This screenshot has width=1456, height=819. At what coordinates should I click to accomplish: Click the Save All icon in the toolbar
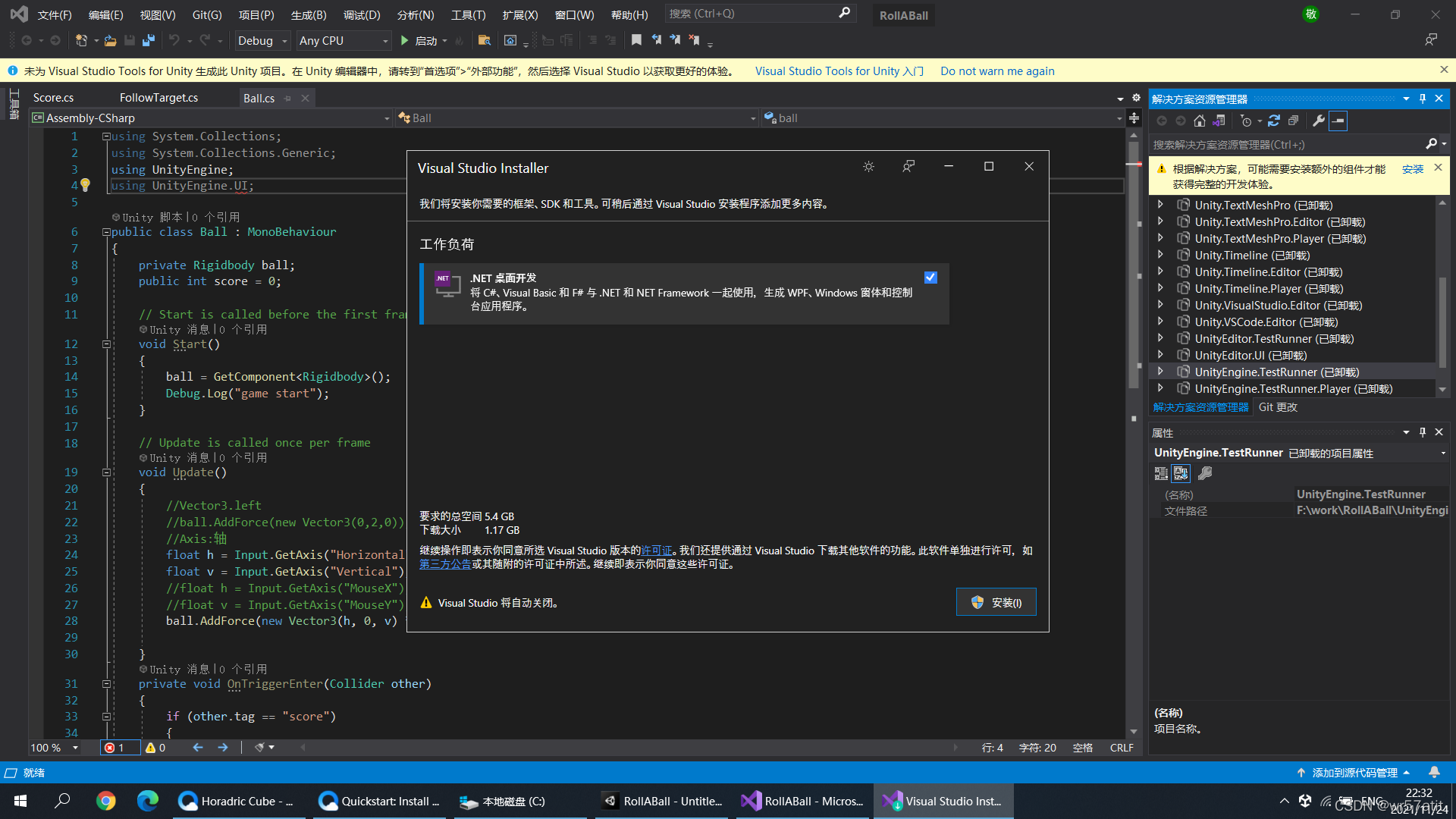(x=149, y=40)
